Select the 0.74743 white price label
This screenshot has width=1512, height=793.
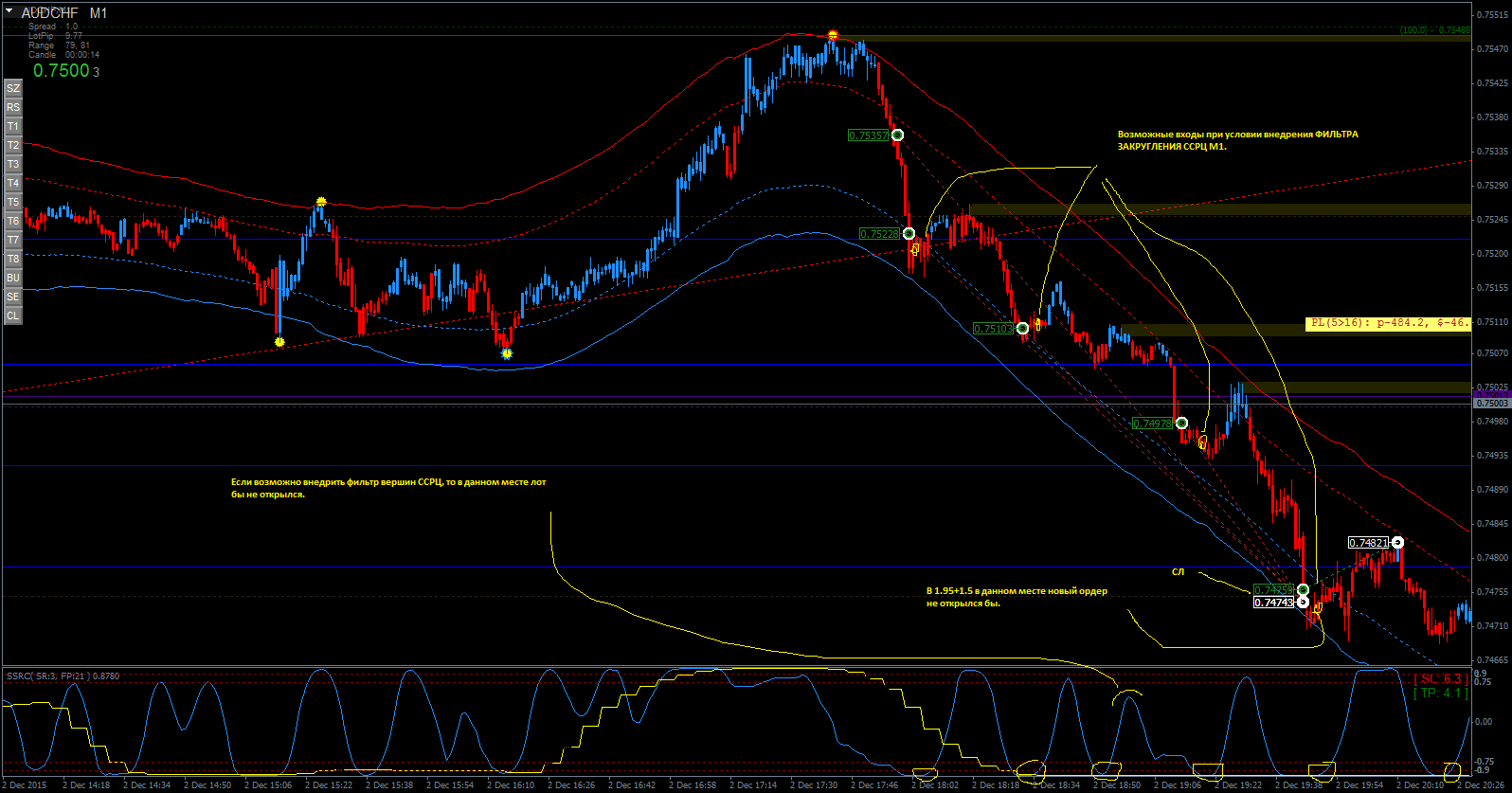coord(1273,603)
